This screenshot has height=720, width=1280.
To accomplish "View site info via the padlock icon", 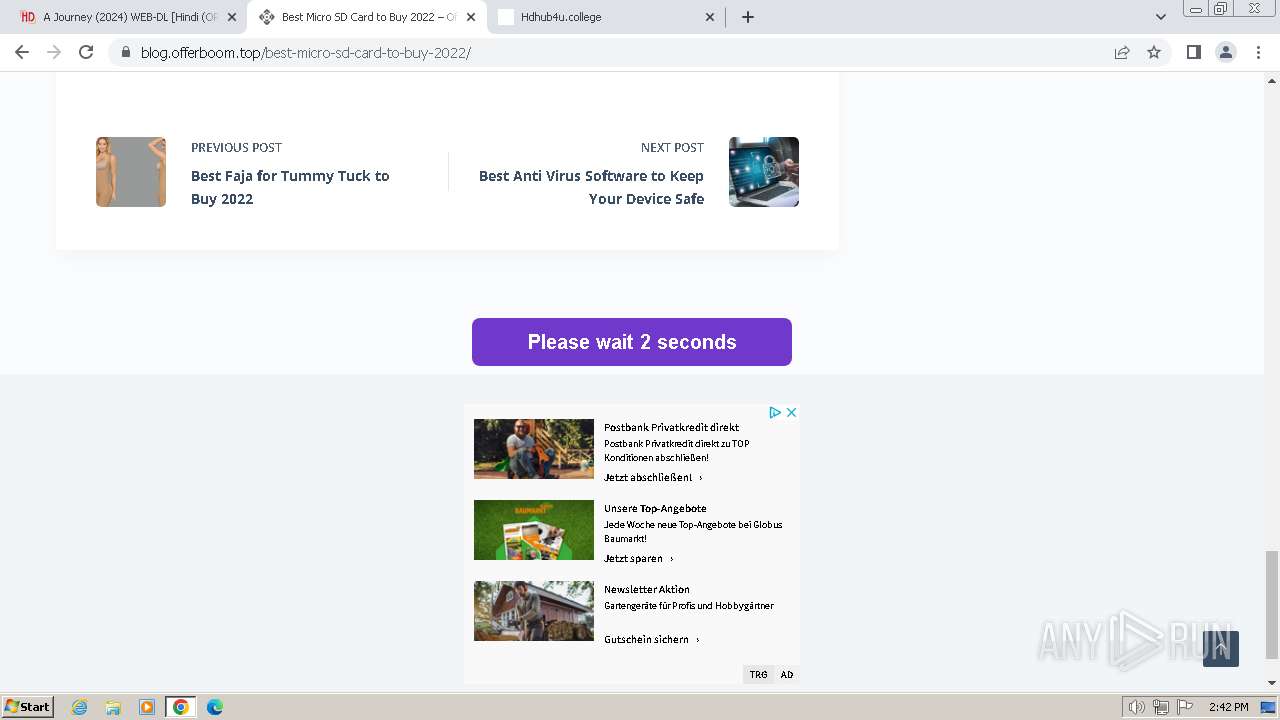I will 125,53.
